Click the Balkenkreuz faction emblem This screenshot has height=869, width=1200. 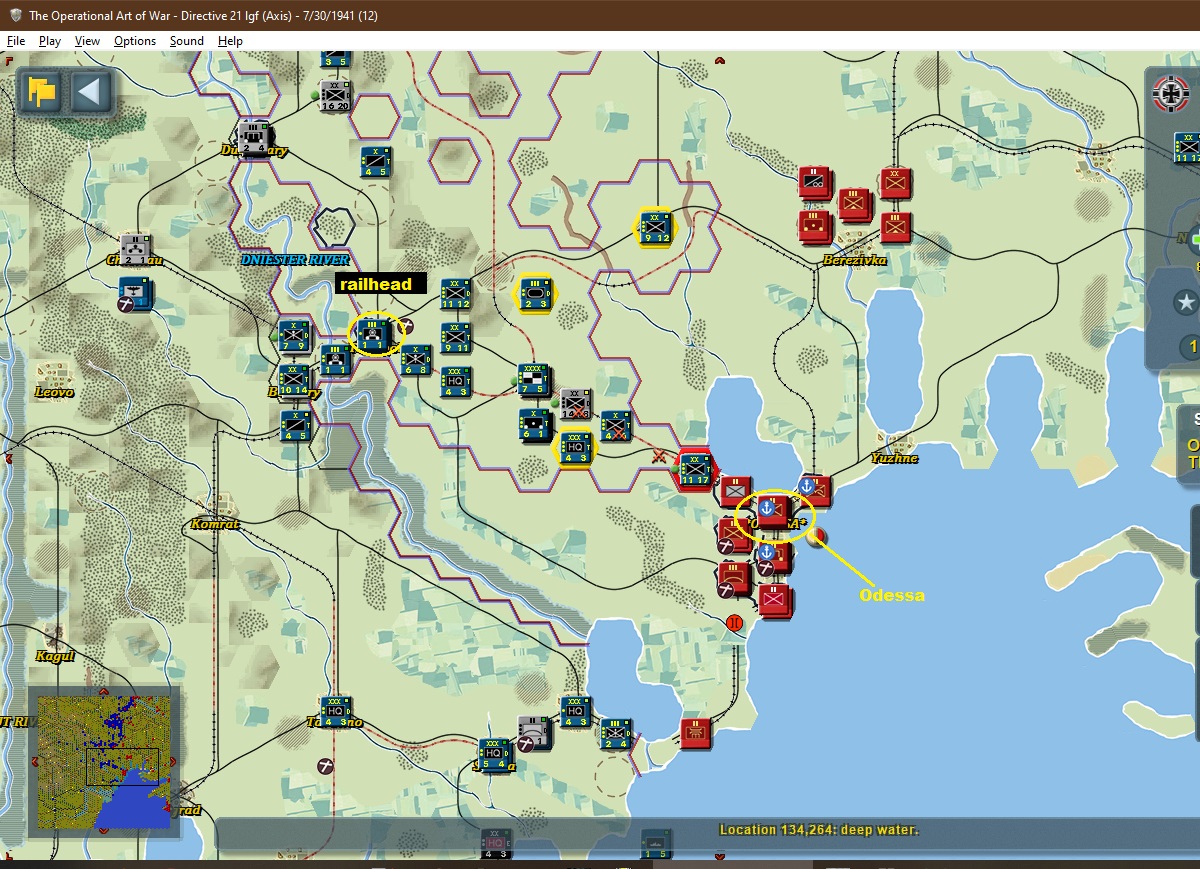click(x=1172, y=93)
